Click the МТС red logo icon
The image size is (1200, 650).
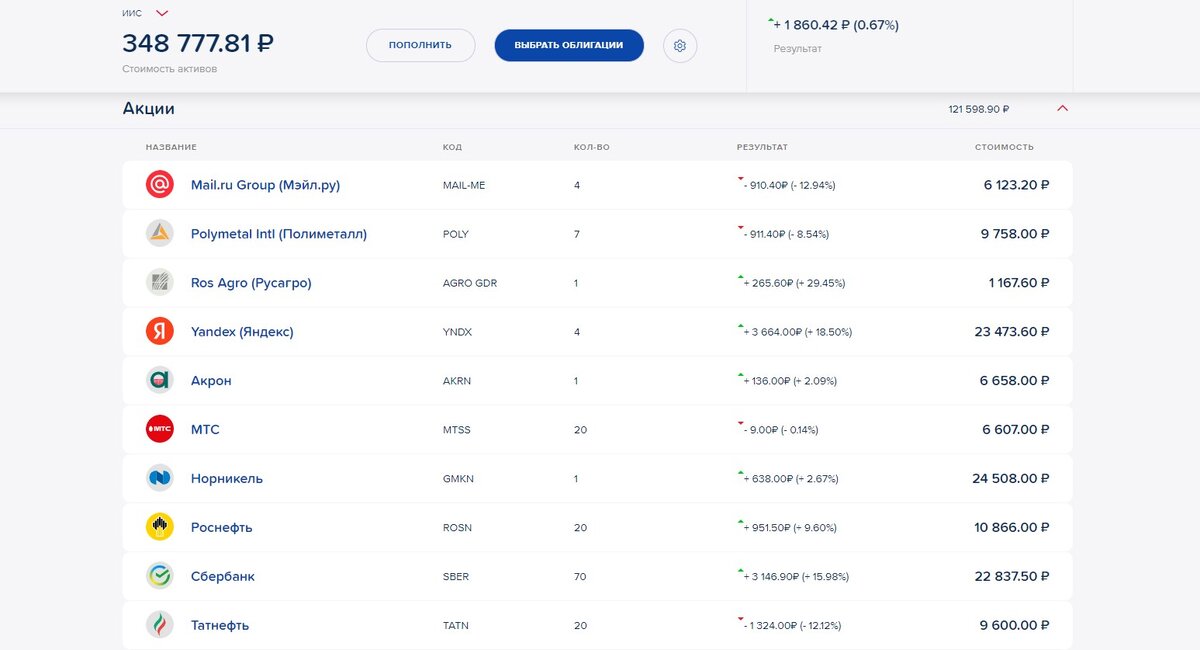[160, 430]
